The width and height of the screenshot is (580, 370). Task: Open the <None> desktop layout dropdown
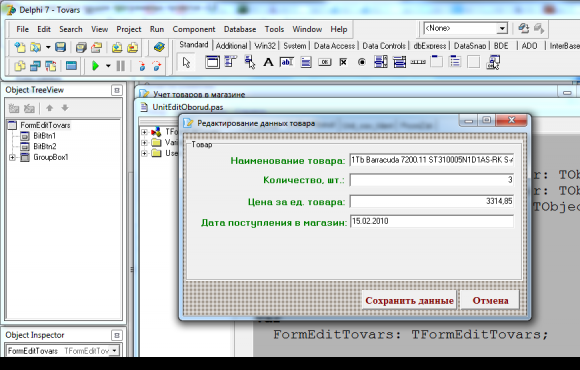(x=502, y=28)
